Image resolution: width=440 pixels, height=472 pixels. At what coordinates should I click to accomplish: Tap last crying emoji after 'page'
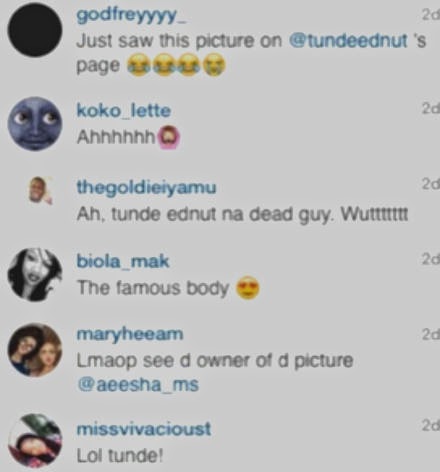tap(214, 66)
